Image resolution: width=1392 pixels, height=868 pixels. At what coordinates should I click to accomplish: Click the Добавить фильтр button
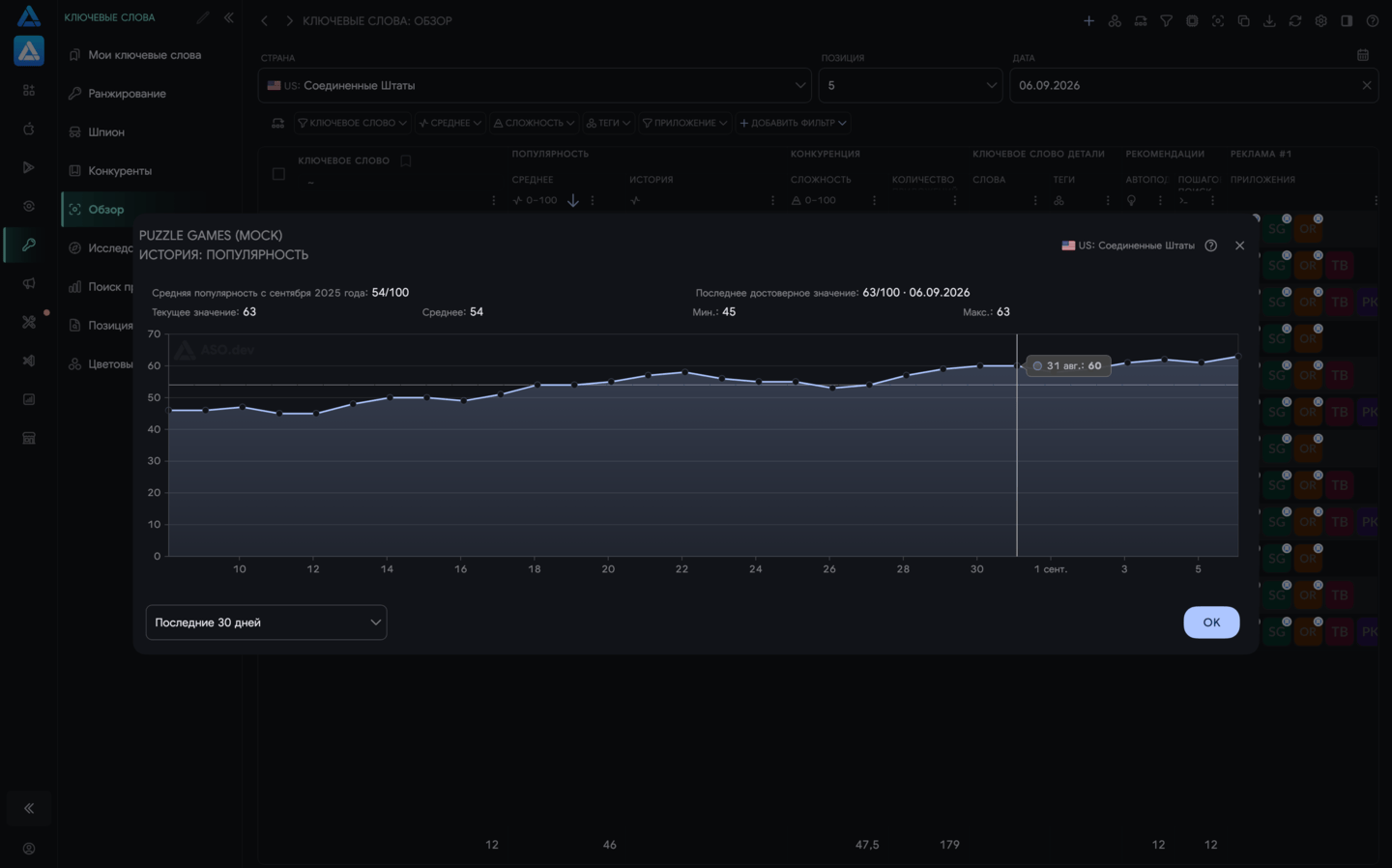point(793,123)
